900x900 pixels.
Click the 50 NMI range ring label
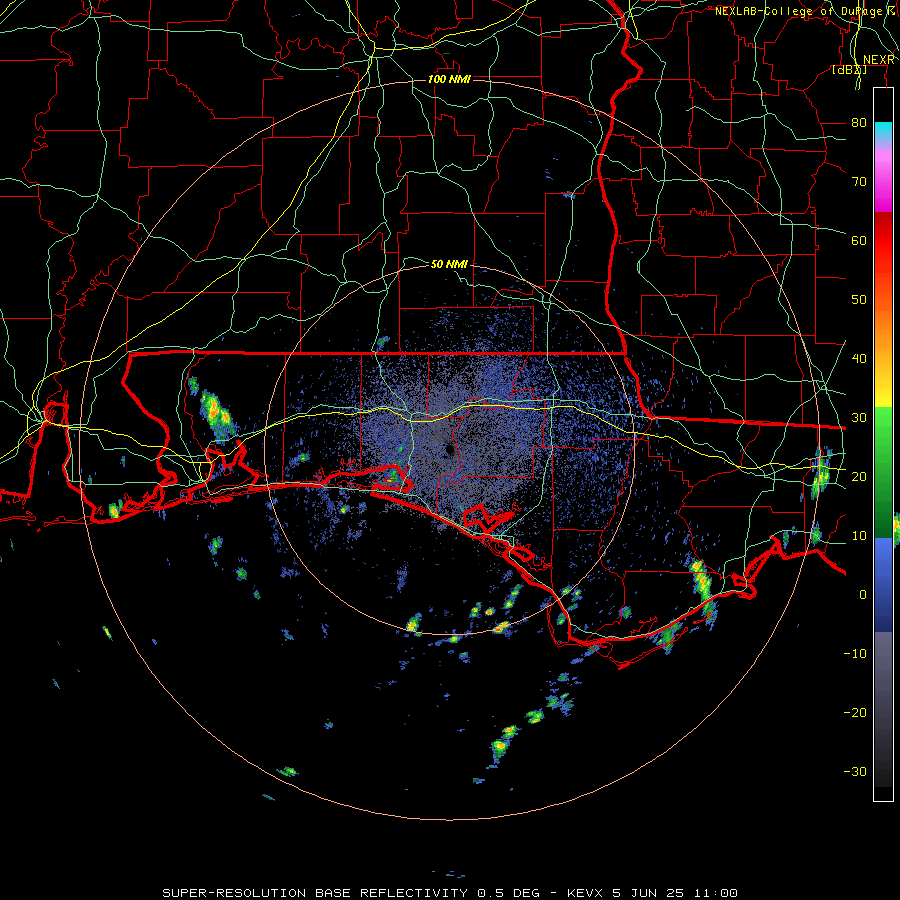point(449,264)
